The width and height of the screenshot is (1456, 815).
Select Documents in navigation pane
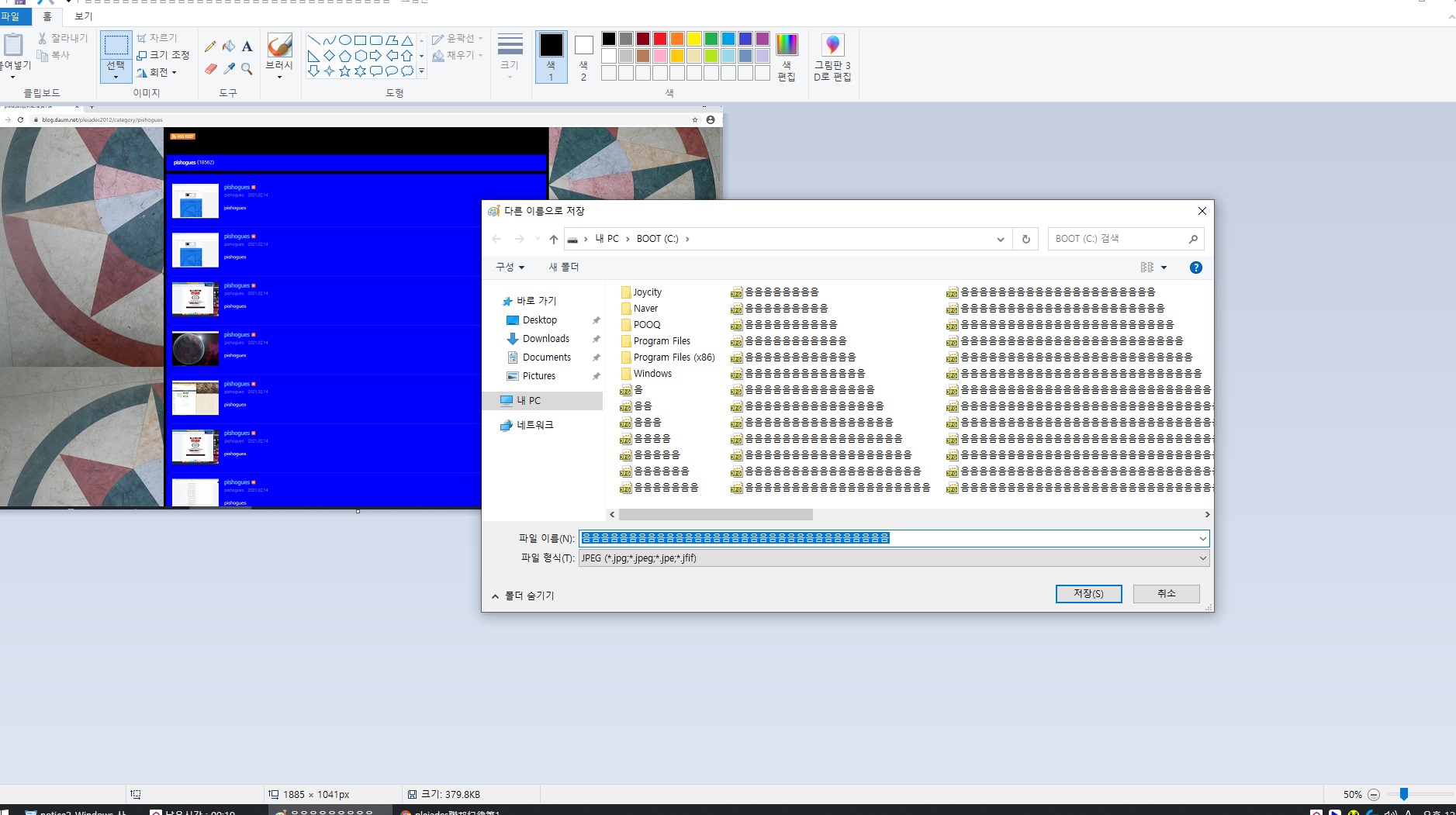tap(546, 357)
